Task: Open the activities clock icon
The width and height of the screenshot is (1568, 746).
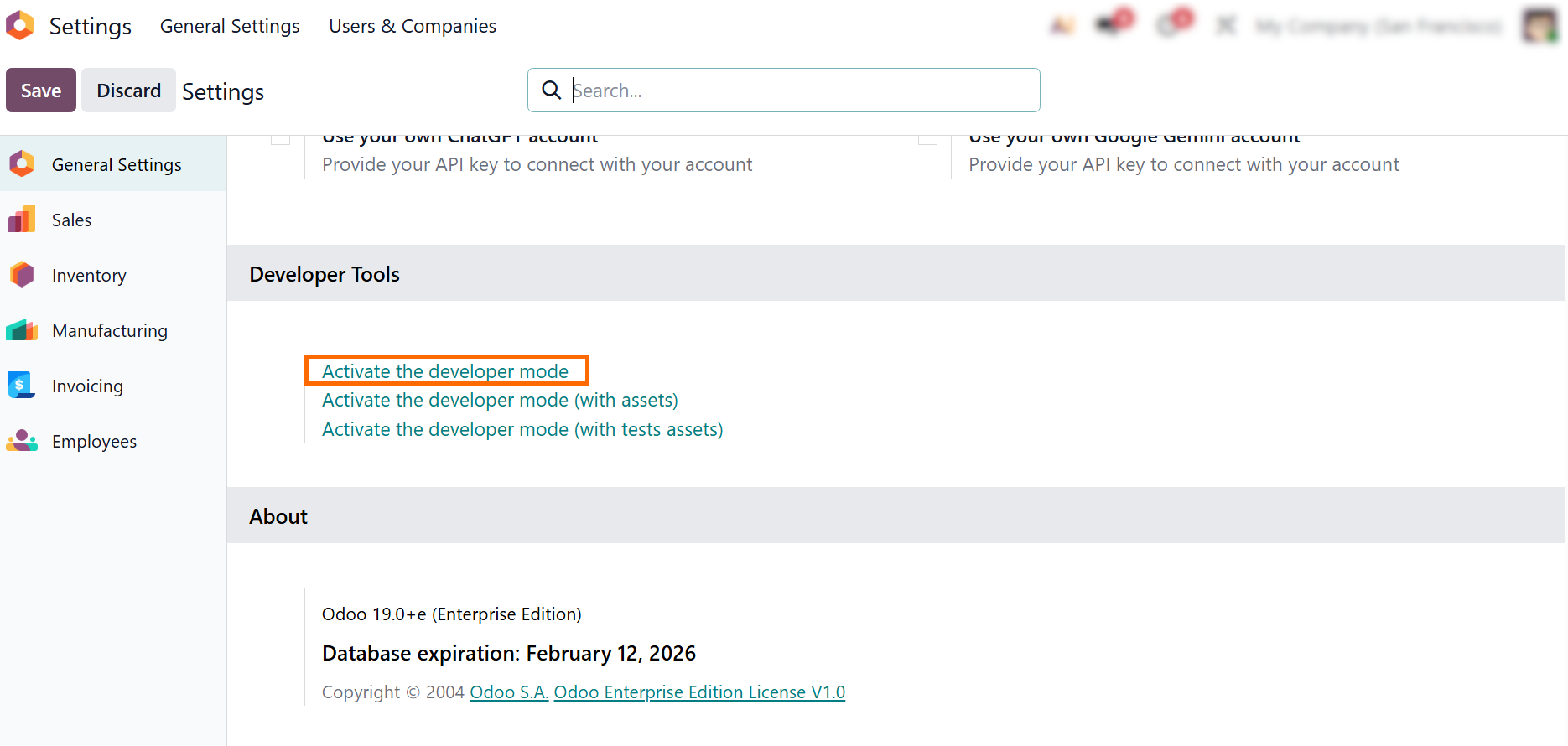Action: click(x=1171, y=25)
